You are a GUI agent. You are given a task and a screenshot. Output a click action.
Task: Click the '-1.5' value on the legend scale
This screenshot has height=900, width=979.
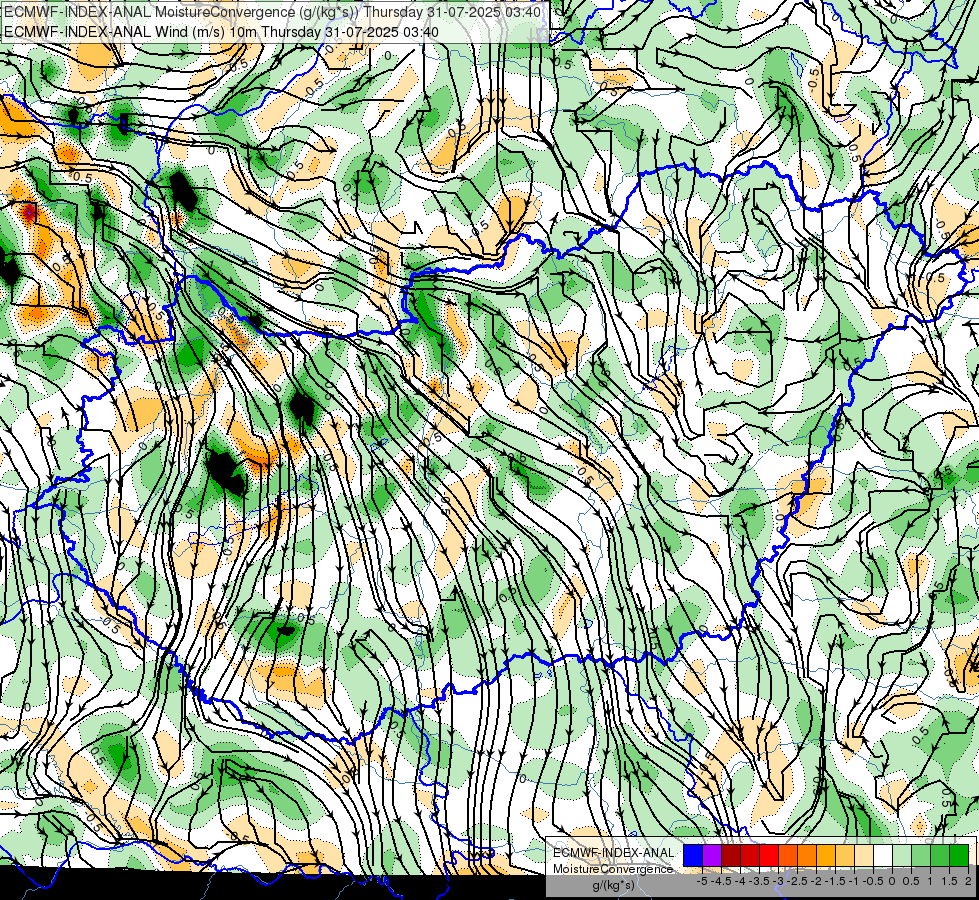tap(835, 881)
